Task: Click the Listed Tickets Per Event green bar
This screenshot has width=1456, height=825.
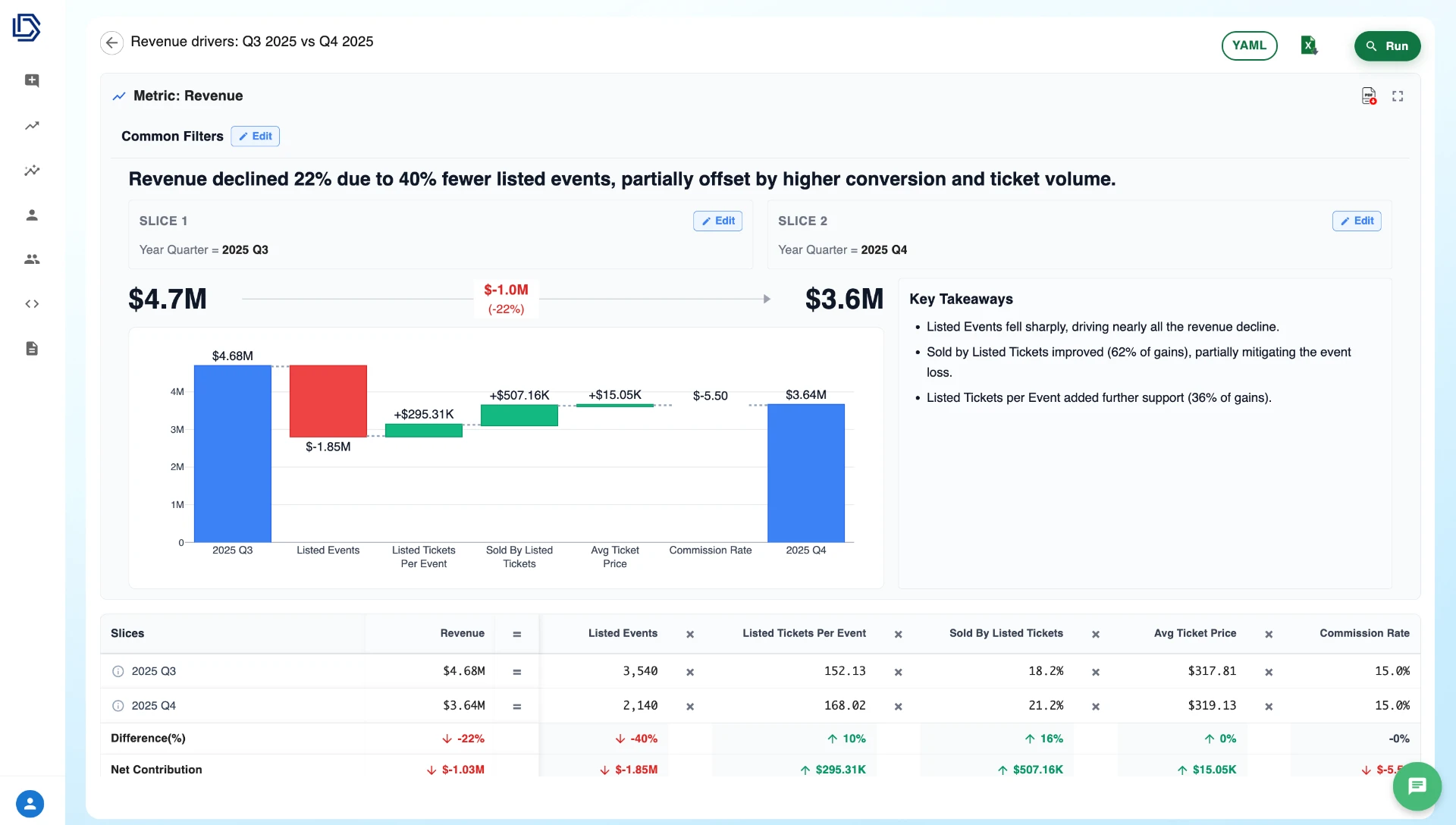Action: tap(424, 431)
